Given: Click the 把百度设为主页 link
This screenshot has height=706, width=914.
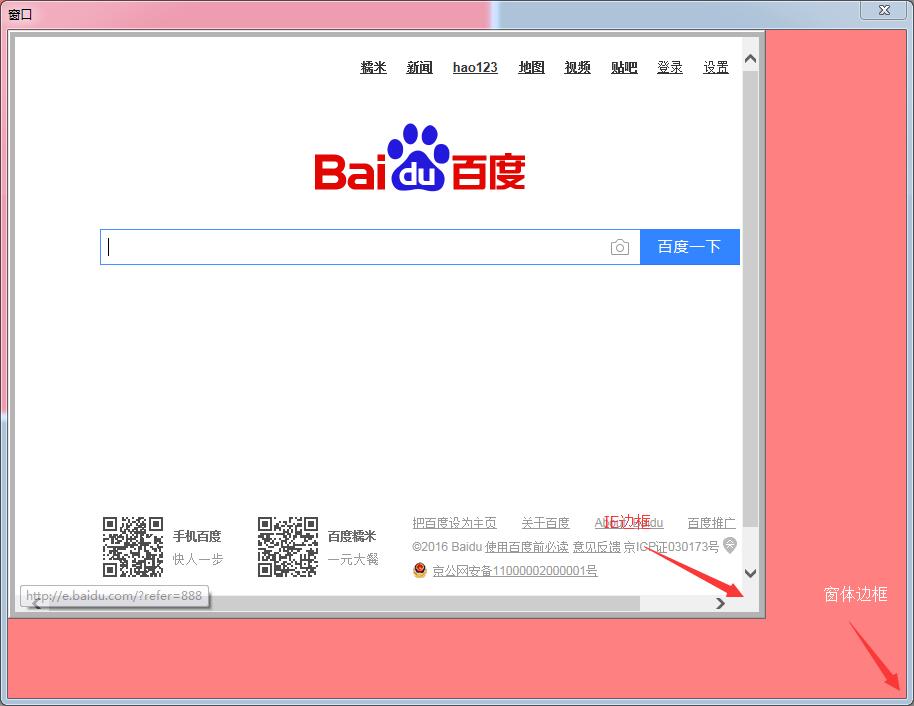Looking at the screenshot, I should (455, 523).
